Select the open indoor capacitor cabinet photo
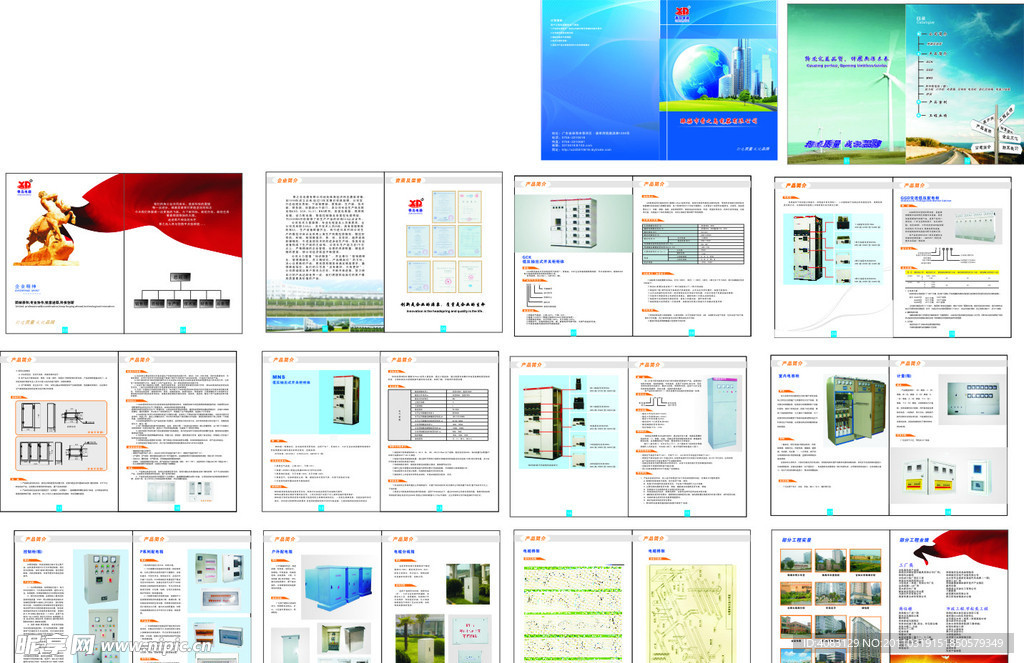Viewport: 1024px width, 663px height. click(855, 410)
